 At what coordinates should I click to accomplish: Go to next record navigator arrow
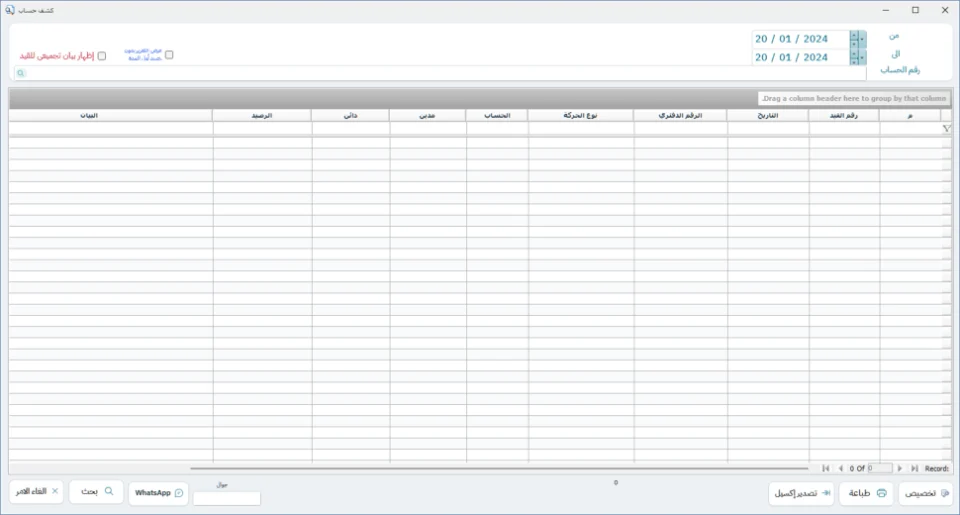899,468
